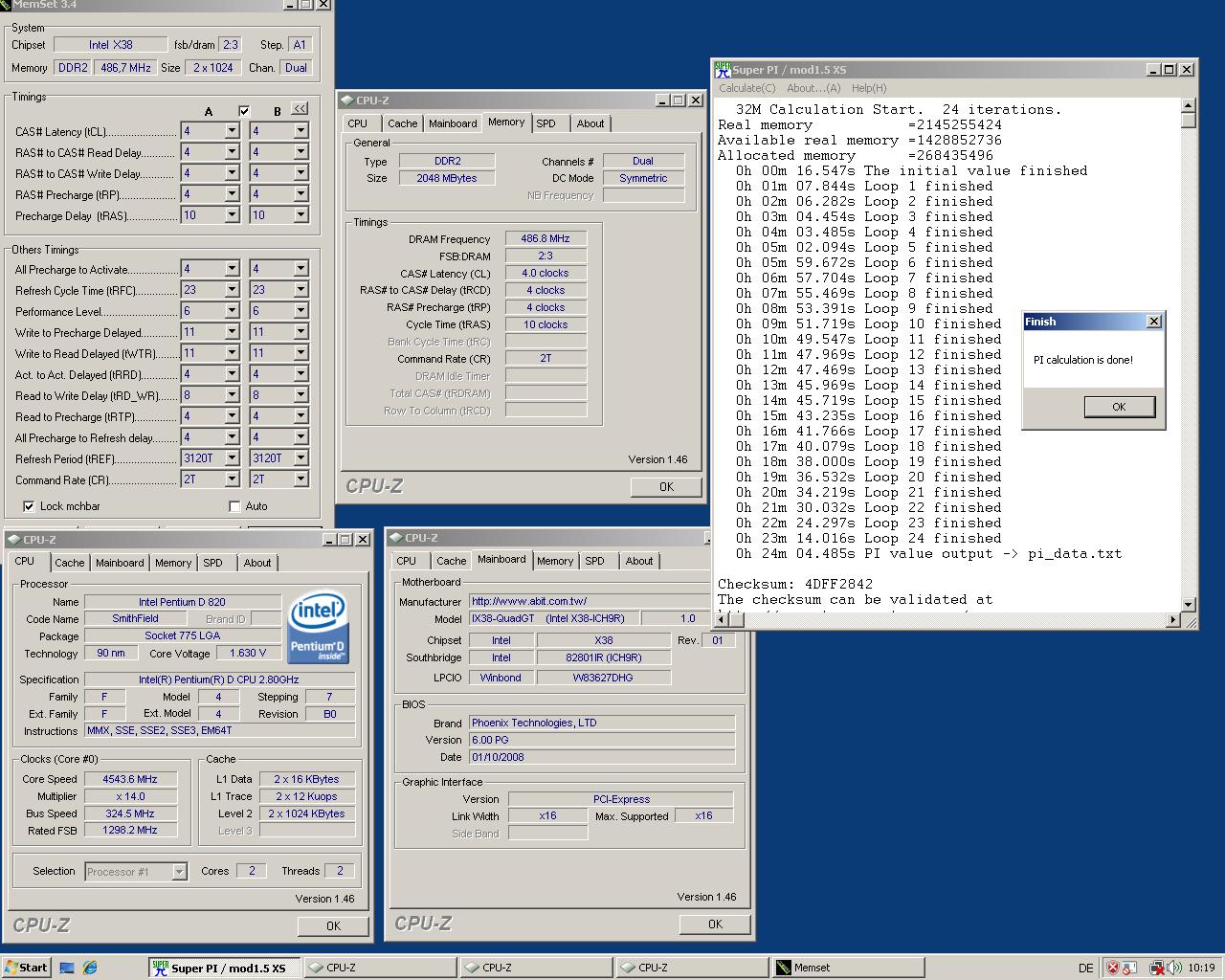Click OK in processor CPU-Z window

coord(333,925)
